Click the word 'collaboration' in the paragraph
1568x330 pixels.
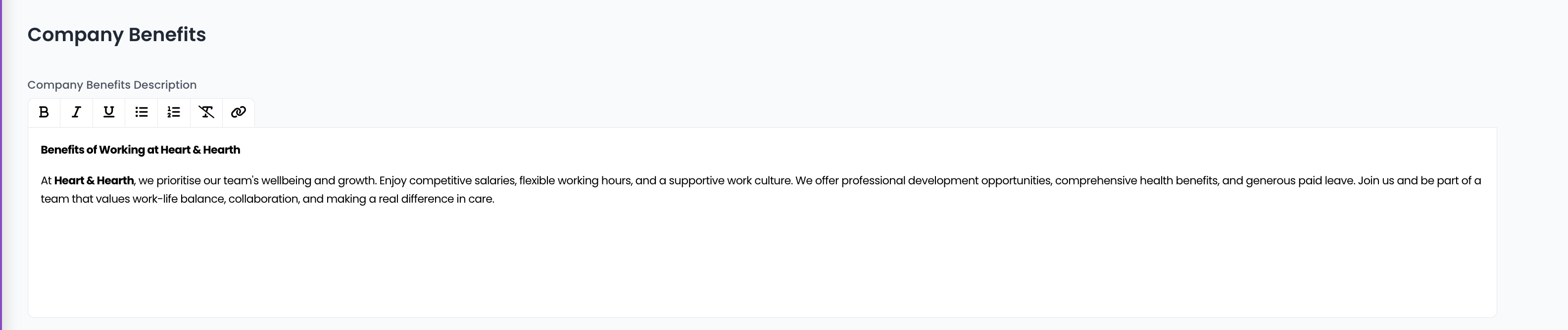coord(263,199)
